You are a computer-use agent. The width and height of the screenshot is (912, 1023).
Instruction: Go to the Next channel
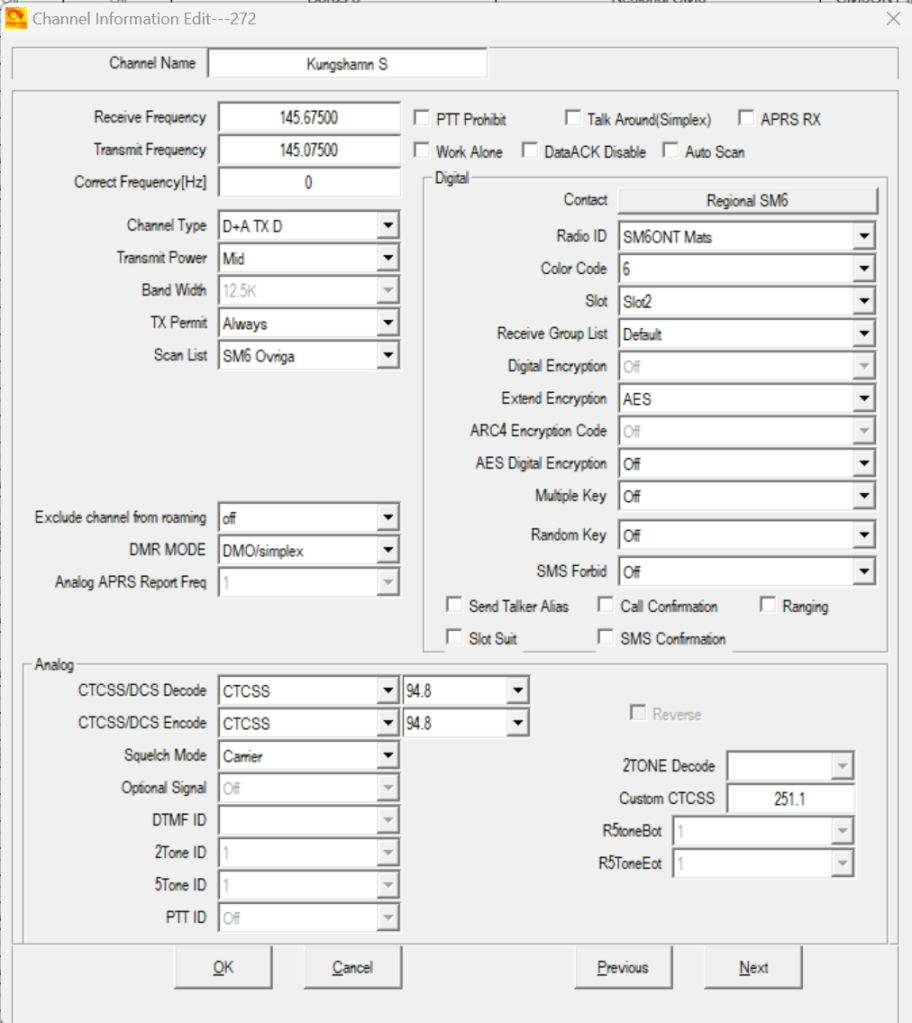[753, 968]
